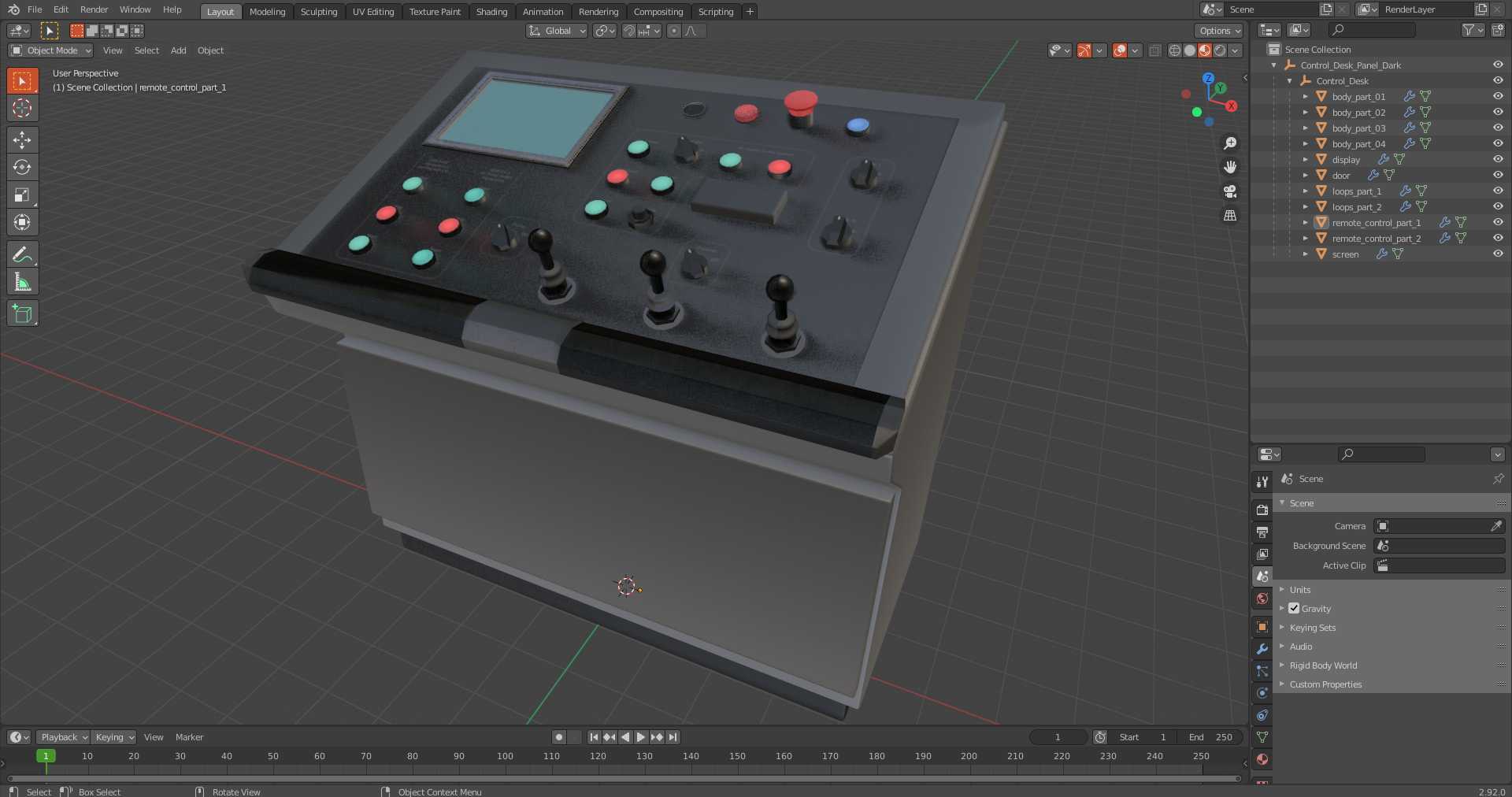Open the Object Mode dropdown
The height and width of the screenshot is (797, 1512).
pyautogui.click(x=50, y=50)
